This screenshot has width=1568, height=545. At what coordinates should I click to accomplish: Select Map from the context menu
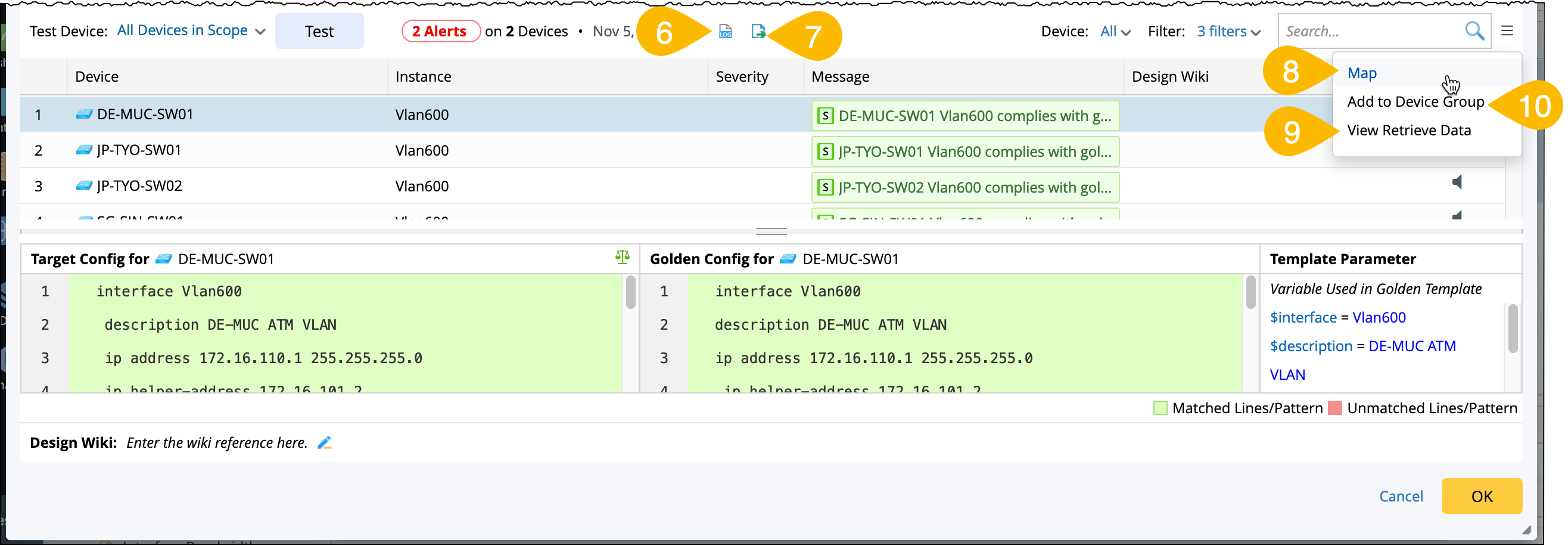(1362, 73)
